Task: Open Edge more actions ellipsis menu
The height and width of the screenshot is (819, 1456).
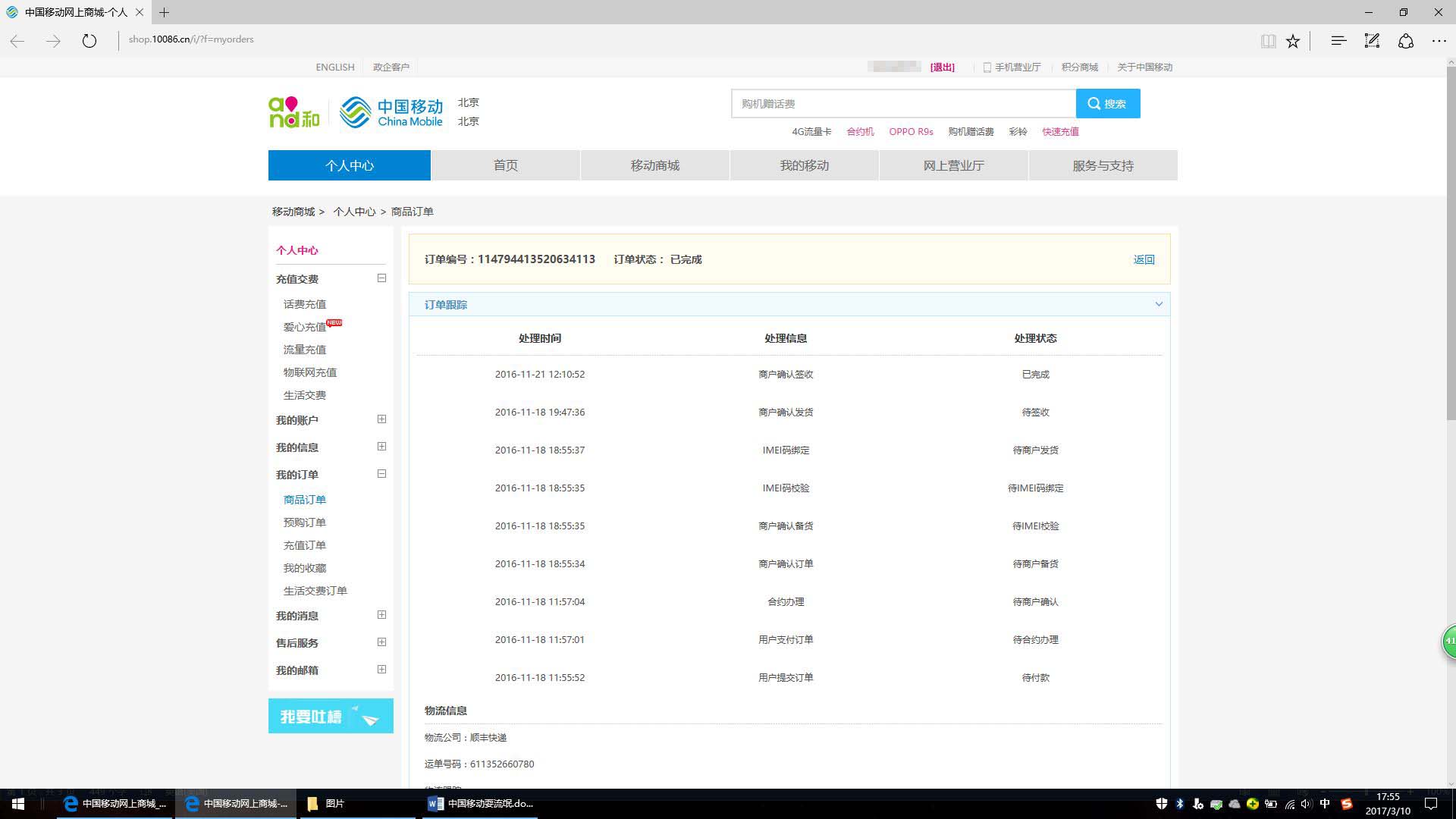Action: click(1439, 41)
